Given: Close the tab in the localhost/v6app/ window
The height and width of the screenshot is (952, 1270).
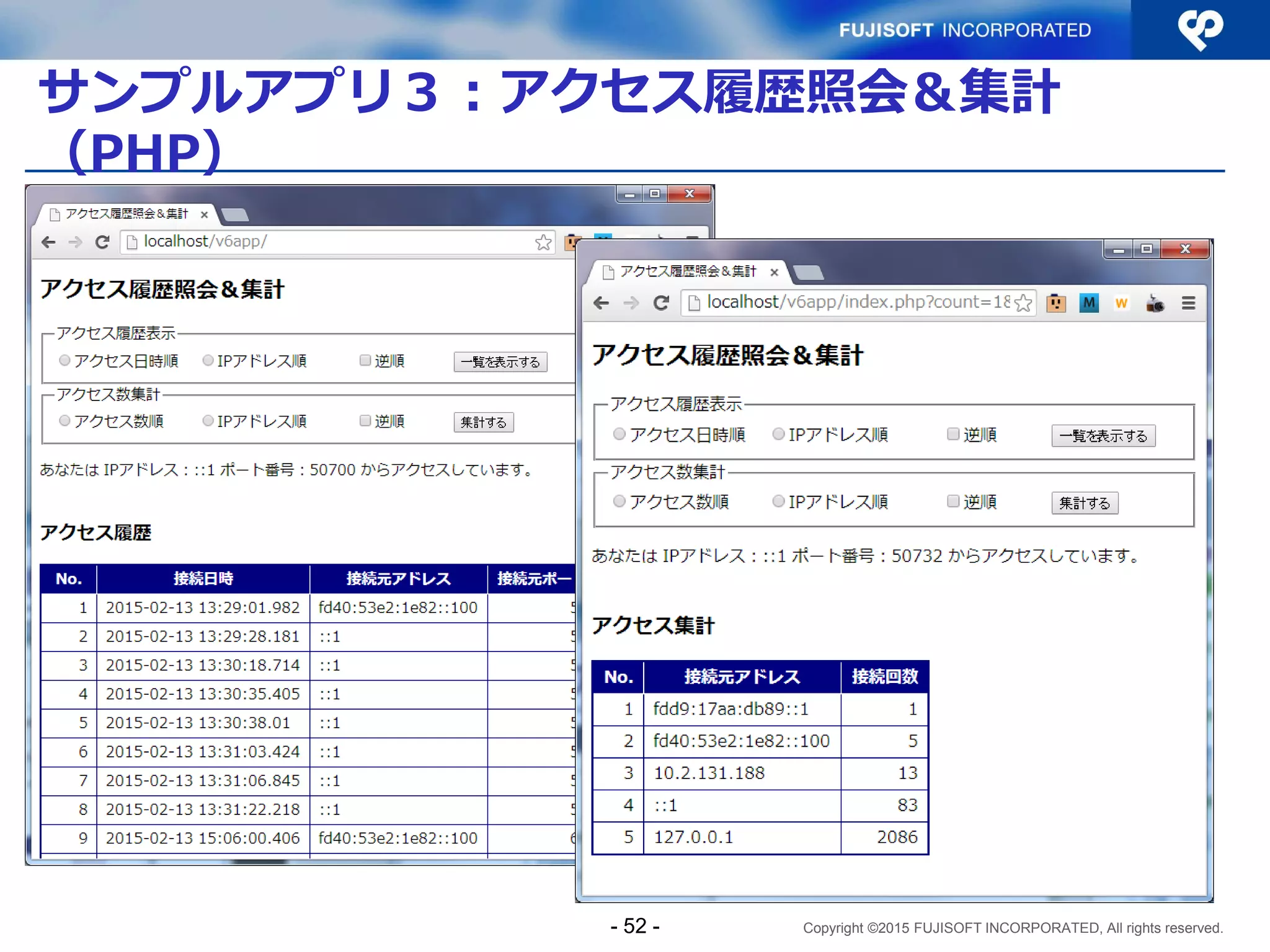Looking at the screenshot, I should coord(204,214).
